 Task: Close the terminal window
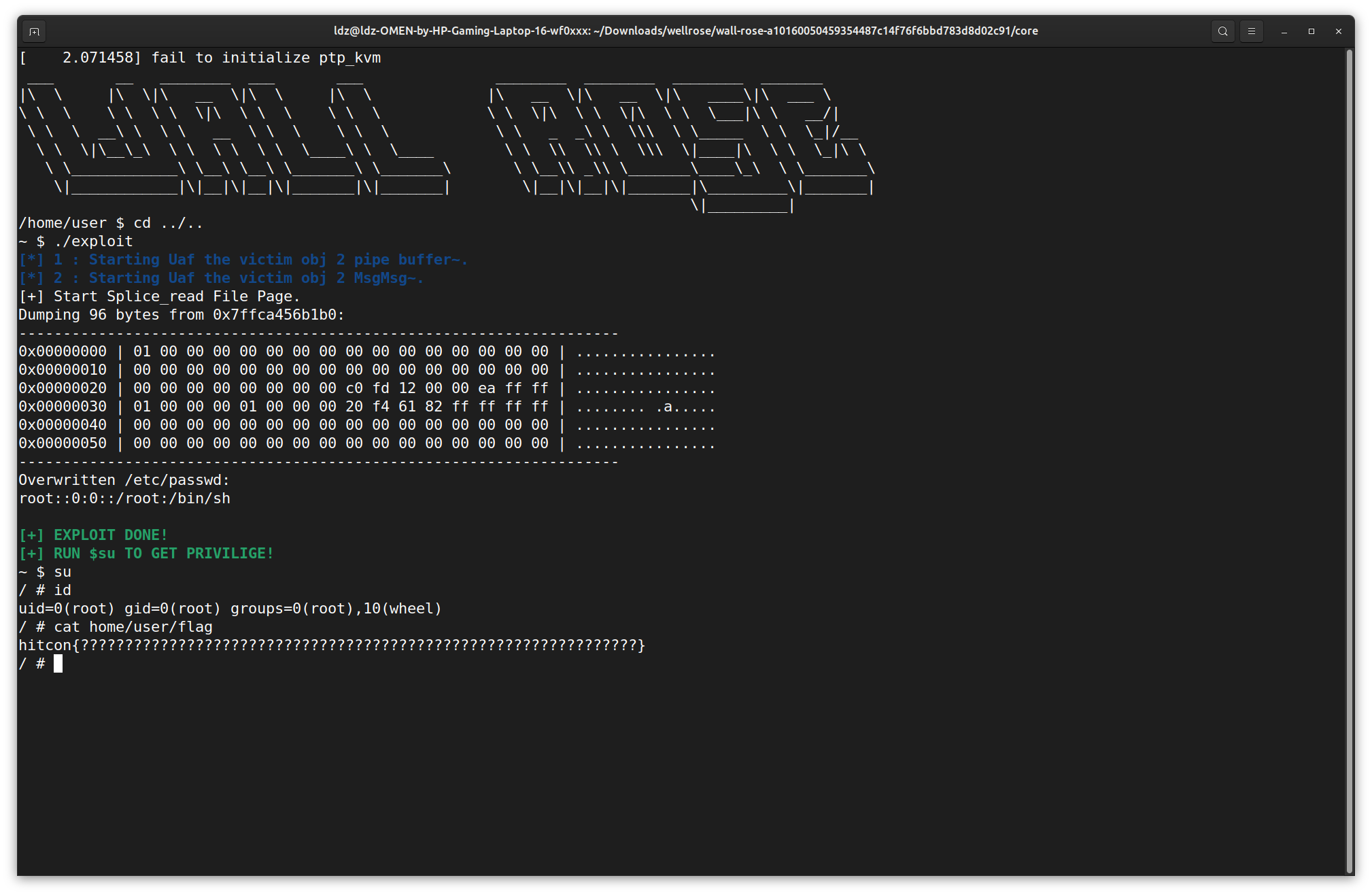pyautogui.click(x=1338, y=31)
